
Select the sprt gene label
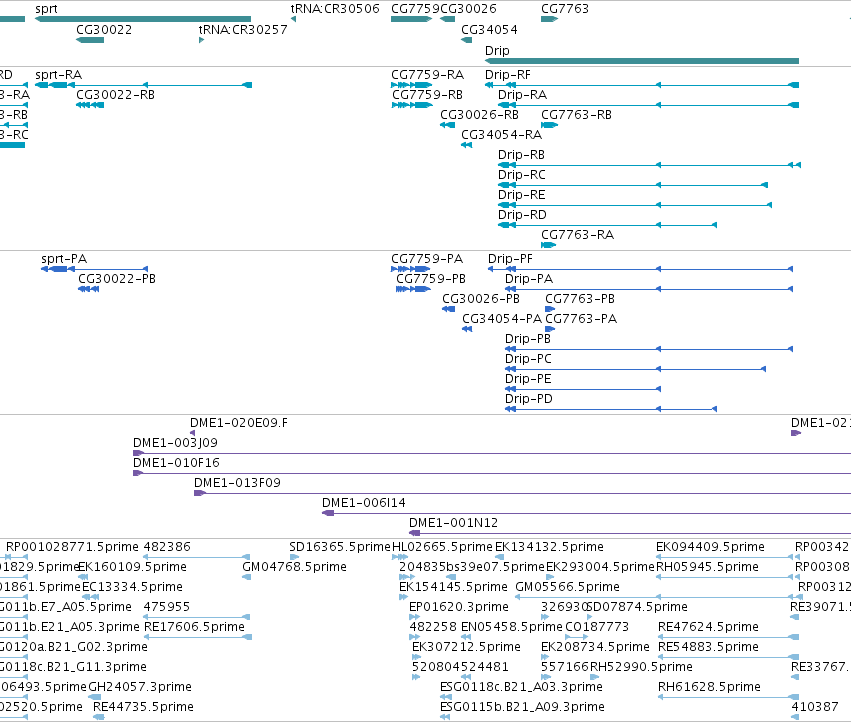pos(46,9)
